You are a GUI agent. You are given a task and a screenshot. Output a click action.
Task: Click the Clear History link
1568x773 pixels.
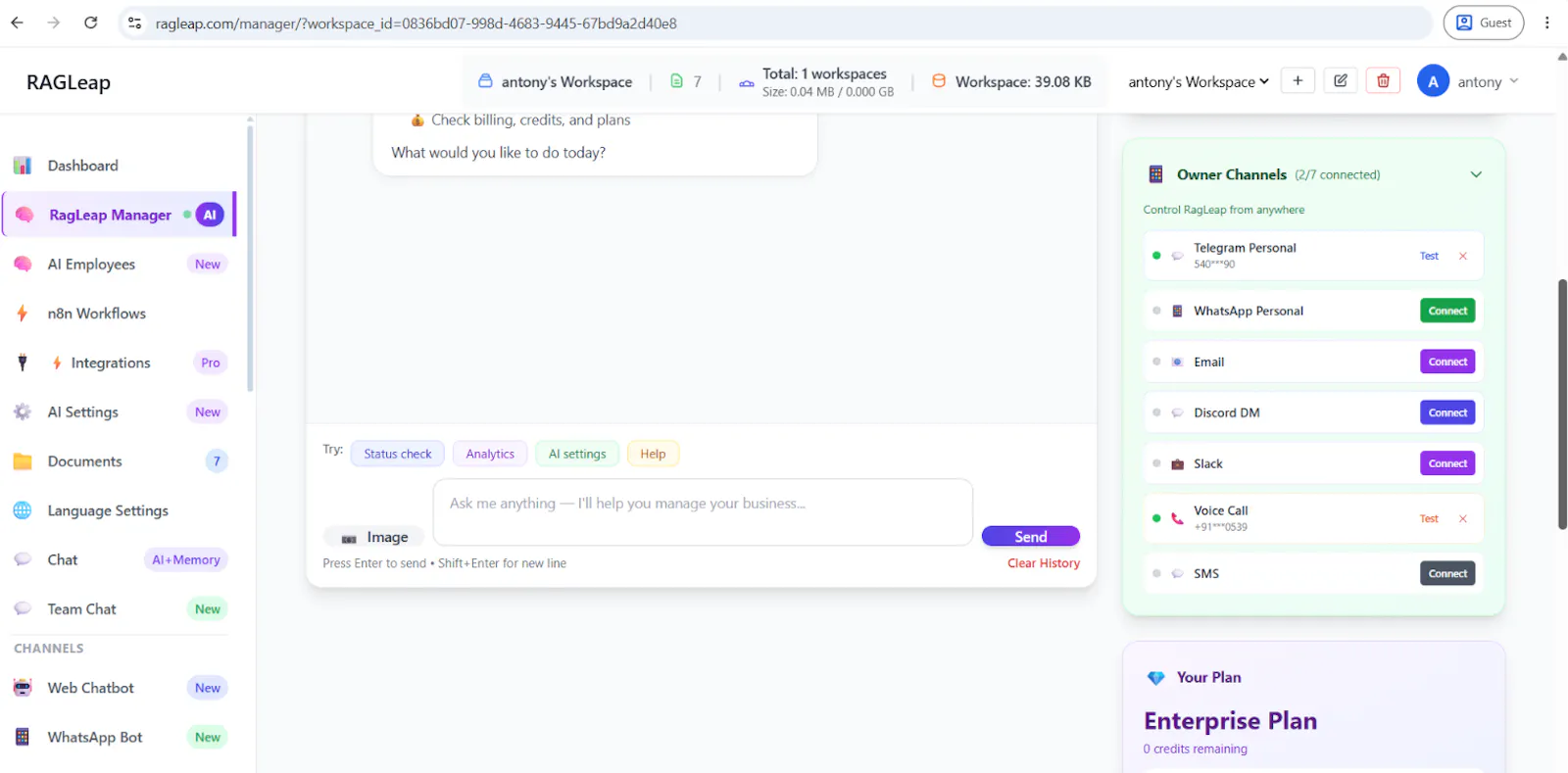[x=1044, y=563]
